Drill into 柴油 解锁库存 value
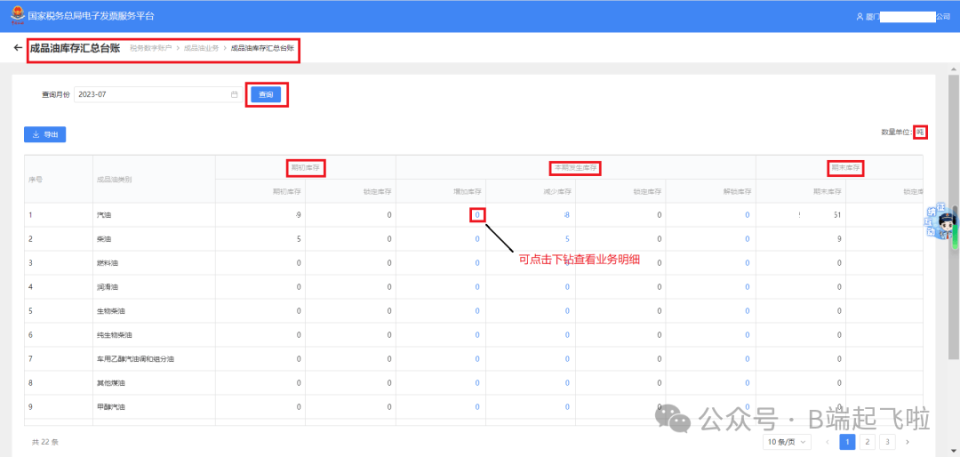The image size is (960, 457). [747, 239]
